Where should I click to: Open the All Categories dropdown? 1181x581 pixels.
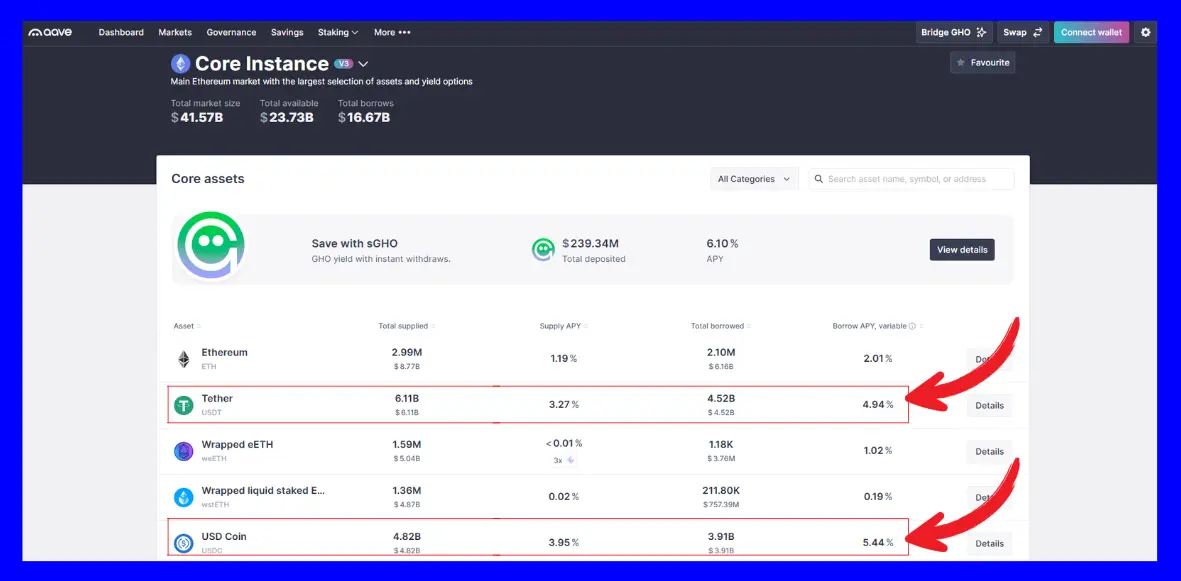tap(755, 179)
